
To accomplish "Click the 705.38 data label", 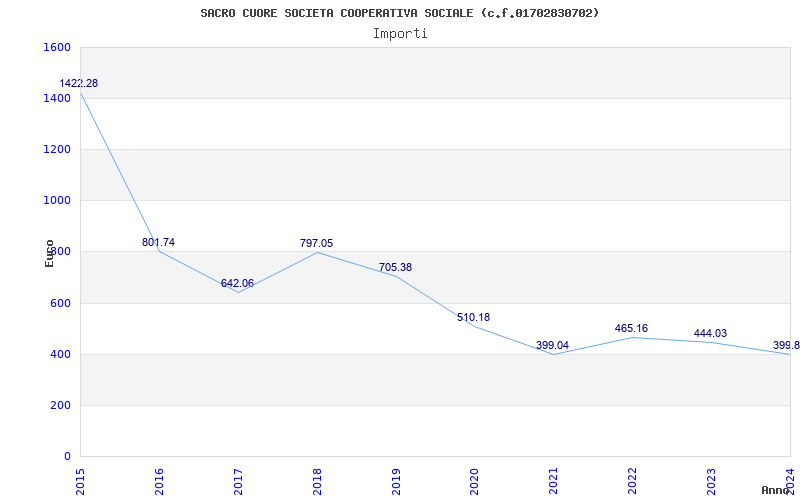I will (x=395, y=267).
